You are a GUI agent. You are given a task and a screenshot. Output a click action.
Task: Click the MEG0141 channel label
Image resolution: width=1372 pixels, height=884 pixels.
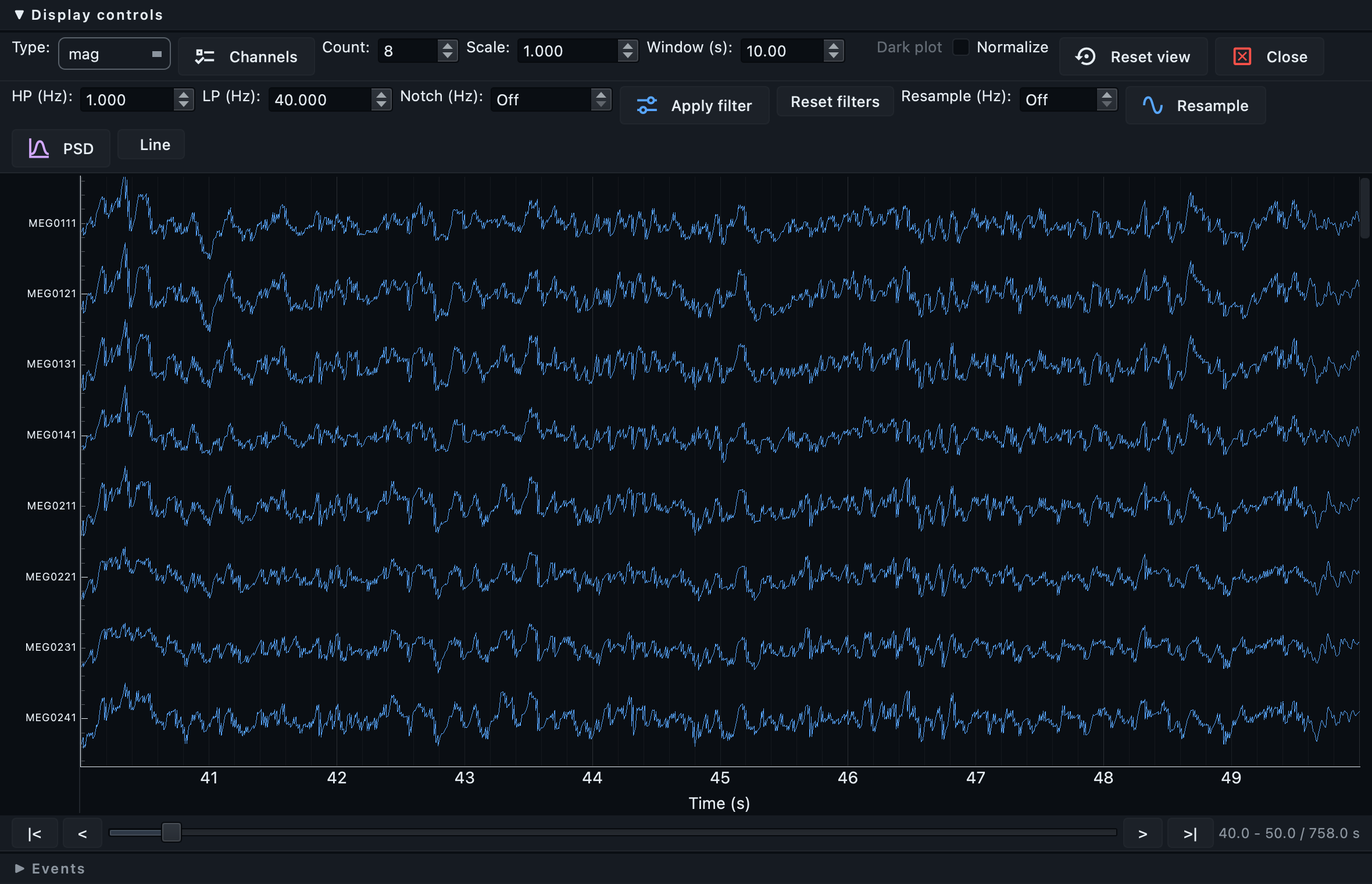point(52,435)
